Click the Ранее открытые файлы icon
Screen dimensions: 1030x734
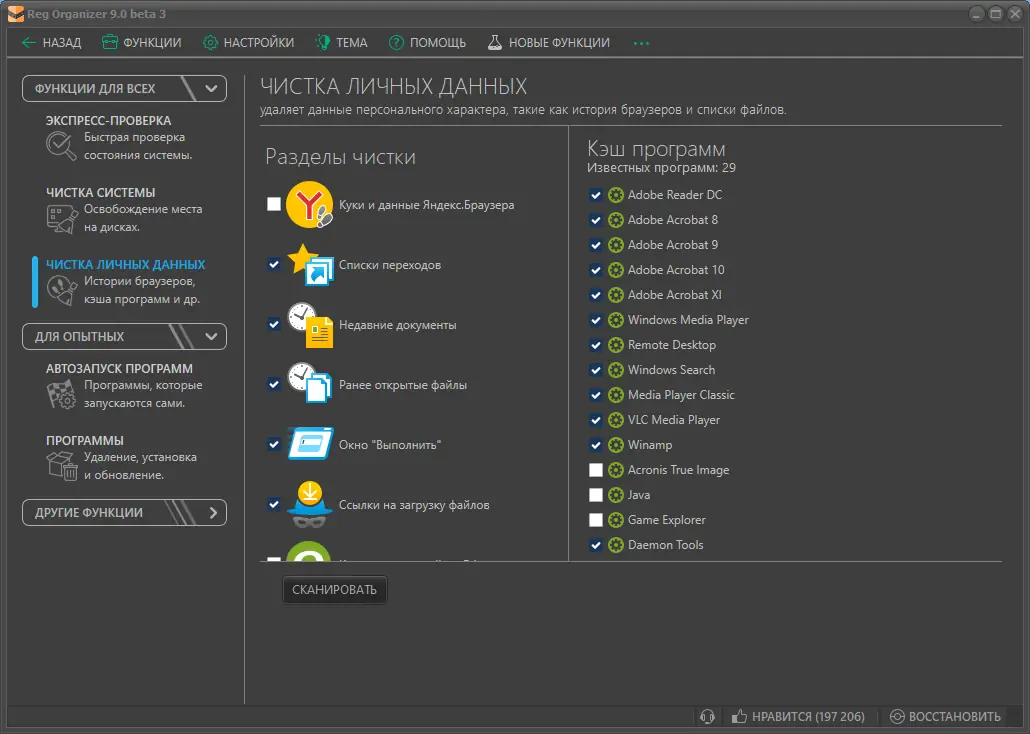point(309,384)
